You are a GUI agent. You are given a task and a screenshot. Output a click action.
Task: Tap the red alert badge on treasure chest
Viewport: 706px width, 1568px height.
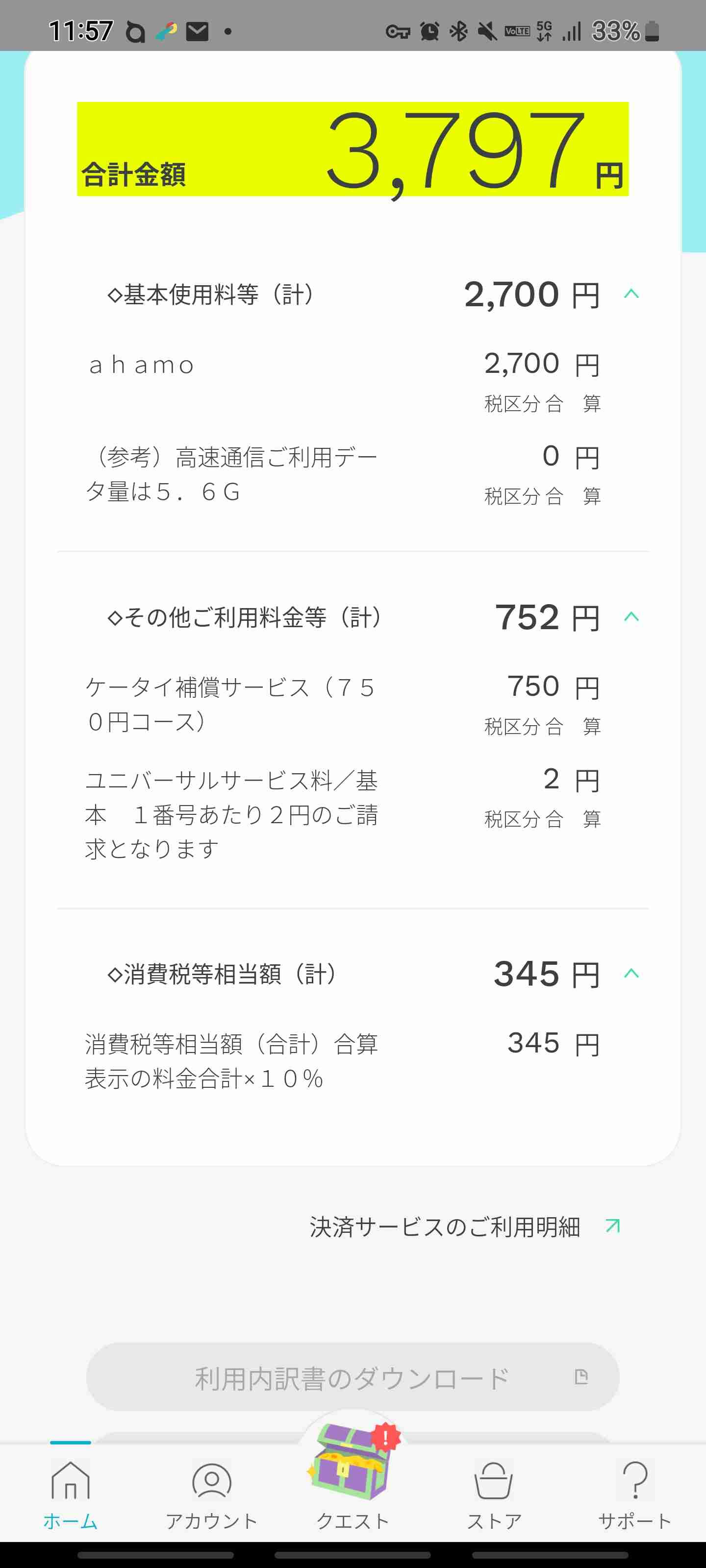pos(385,1438)
